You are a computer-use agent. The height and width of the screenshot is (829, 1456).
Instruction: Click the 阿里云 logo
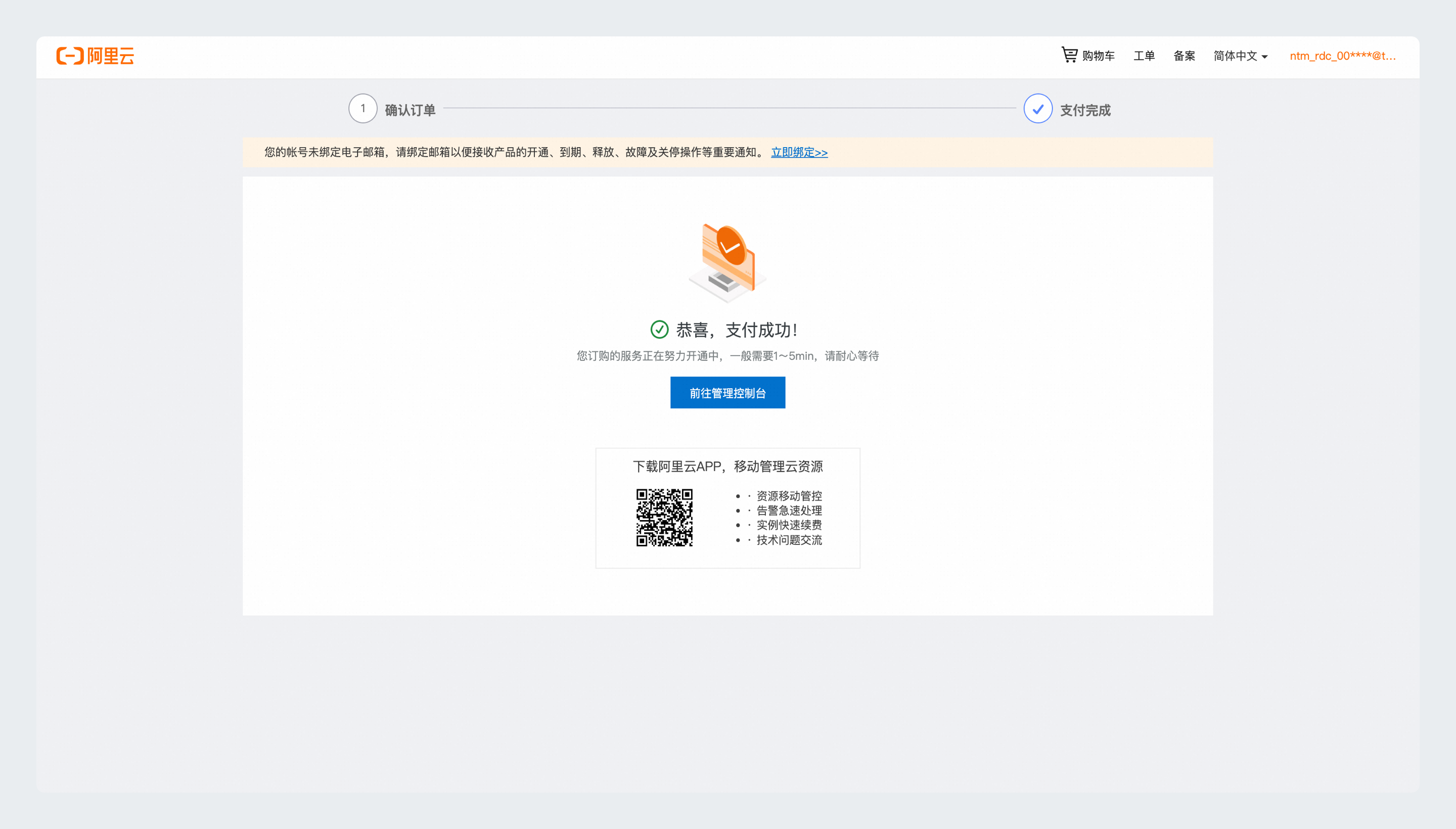[x=95, y=56]
